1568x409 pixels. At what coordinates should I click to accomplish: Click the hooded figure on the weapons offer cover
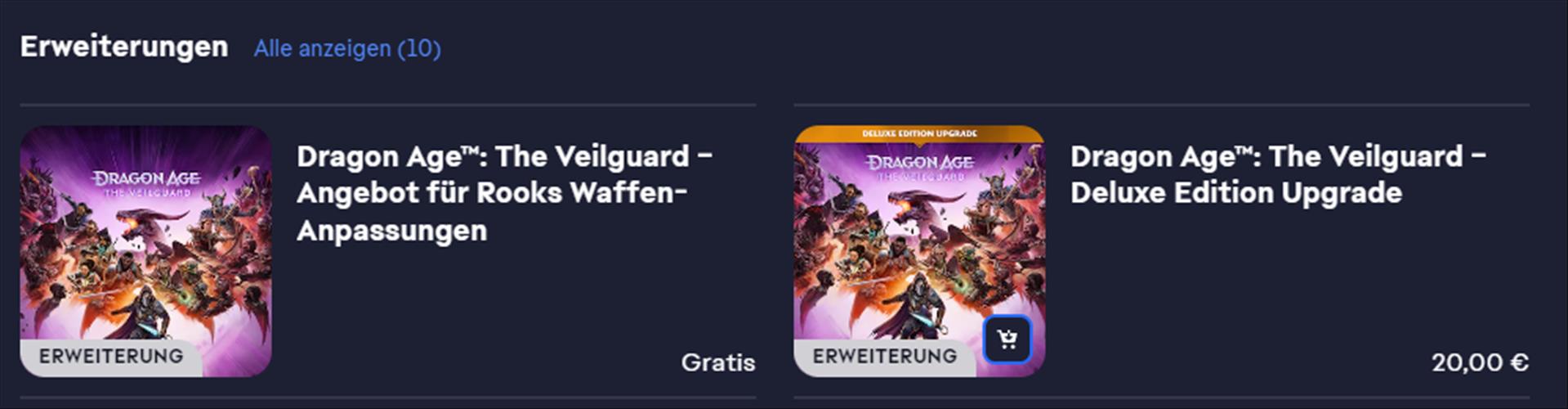(x=145, y=309)
